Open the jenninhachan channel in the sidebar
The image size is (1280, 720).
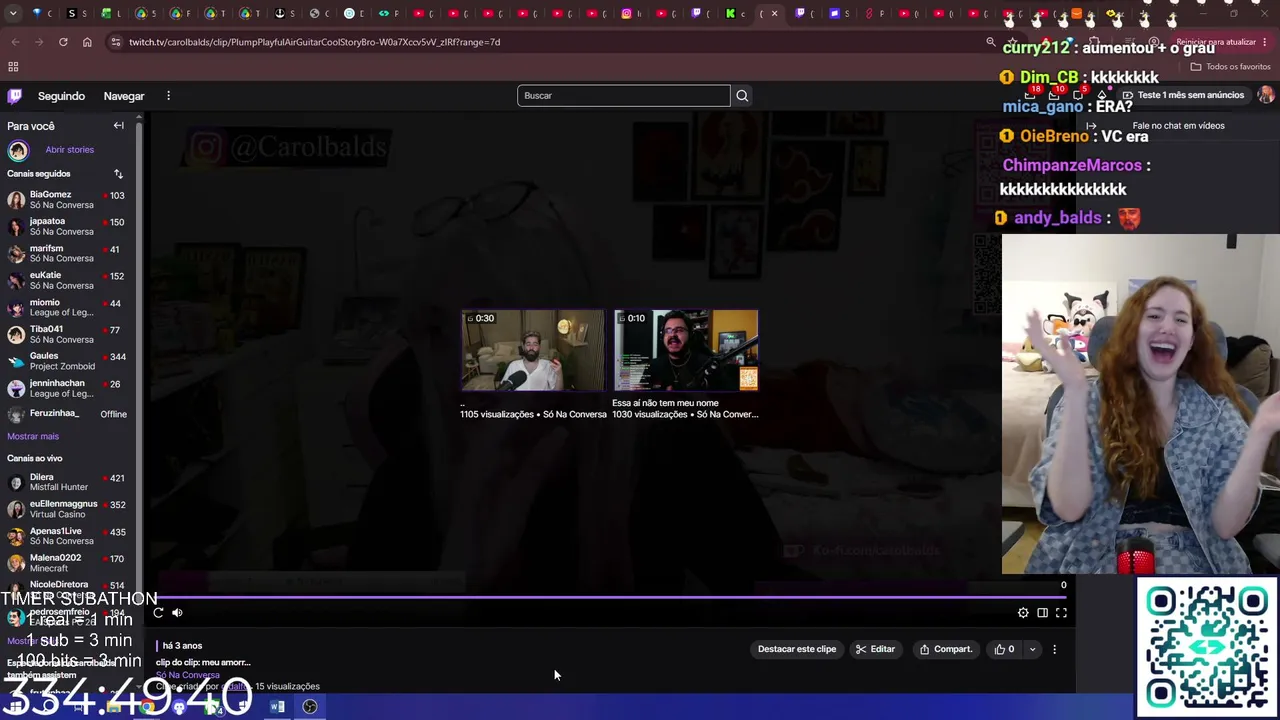(66, 388)
